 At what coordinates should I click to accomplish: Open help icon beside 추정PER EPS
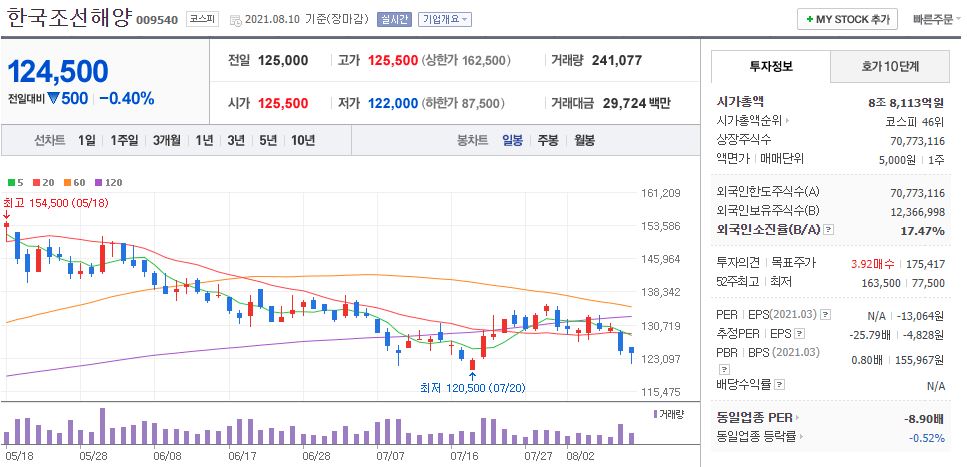[799, 334]
